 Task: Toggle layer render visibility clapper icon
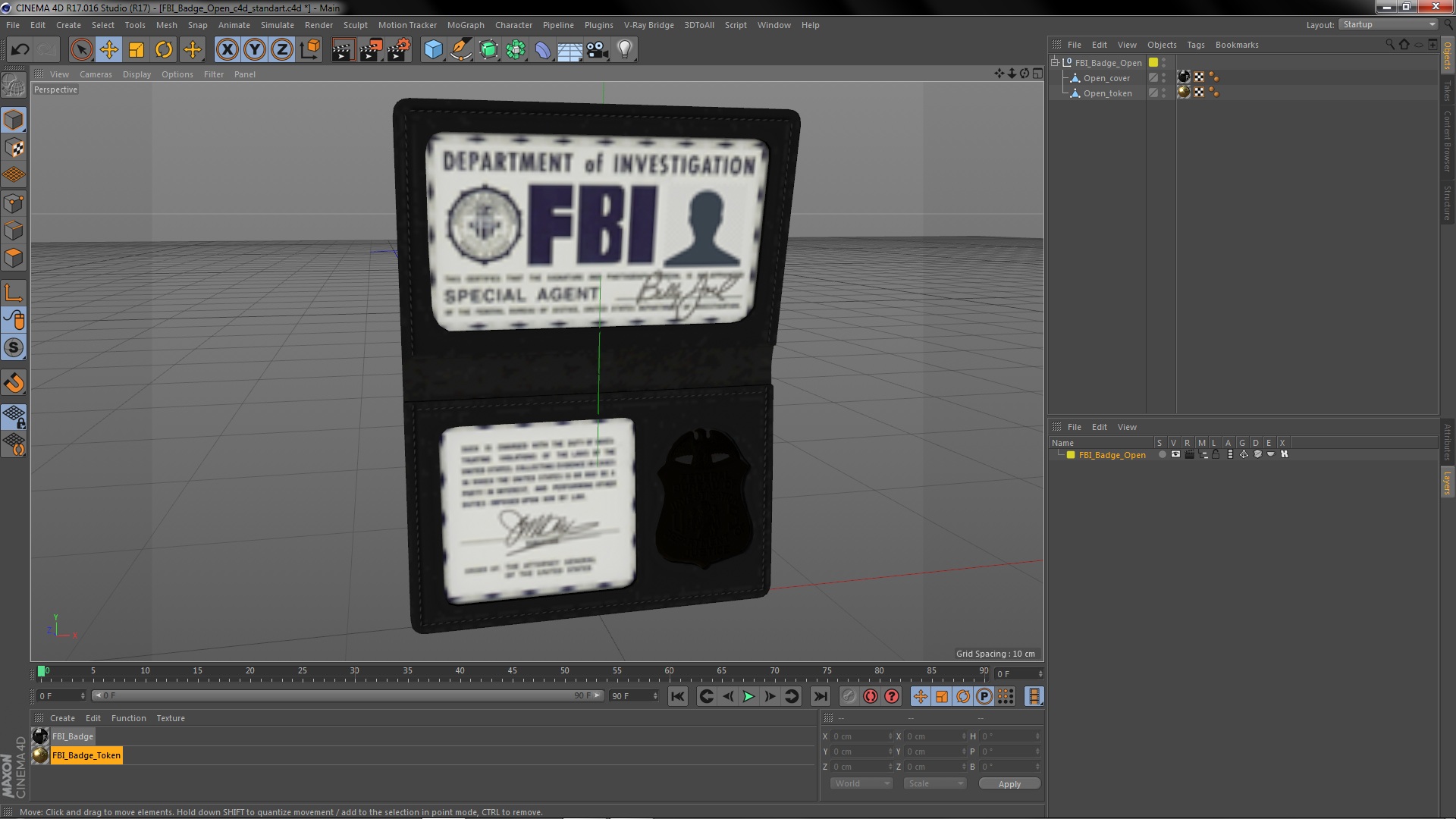point(1189,455)
